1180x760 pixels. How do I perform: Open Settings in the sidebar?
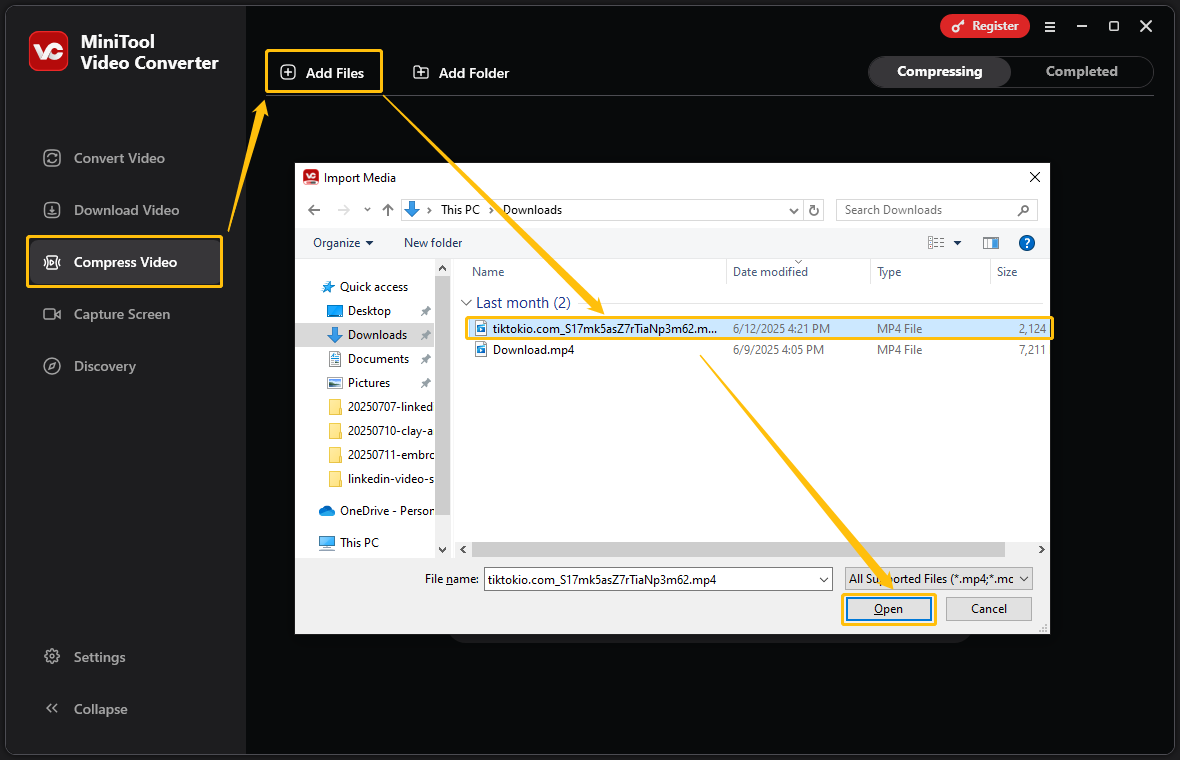[x=99, y=657]
